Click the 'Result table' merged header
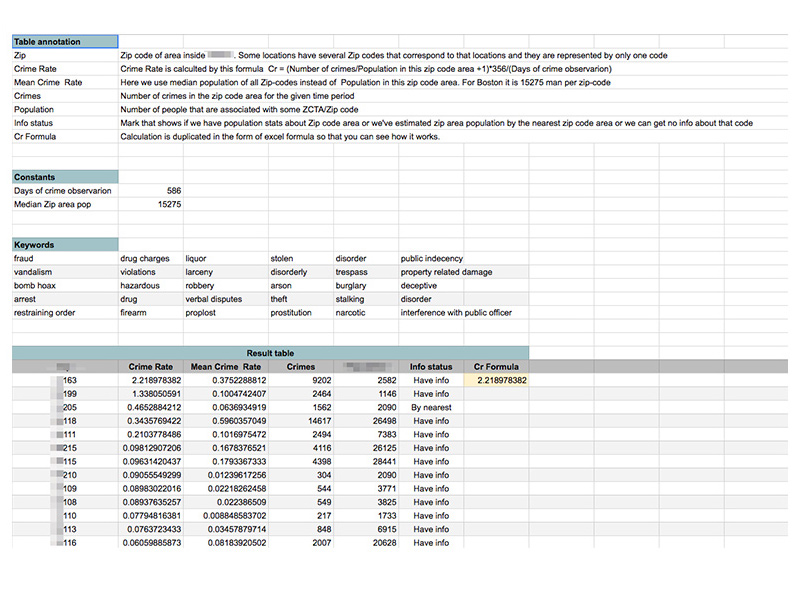Screen dimensions: 800x592 coord(270,353)
